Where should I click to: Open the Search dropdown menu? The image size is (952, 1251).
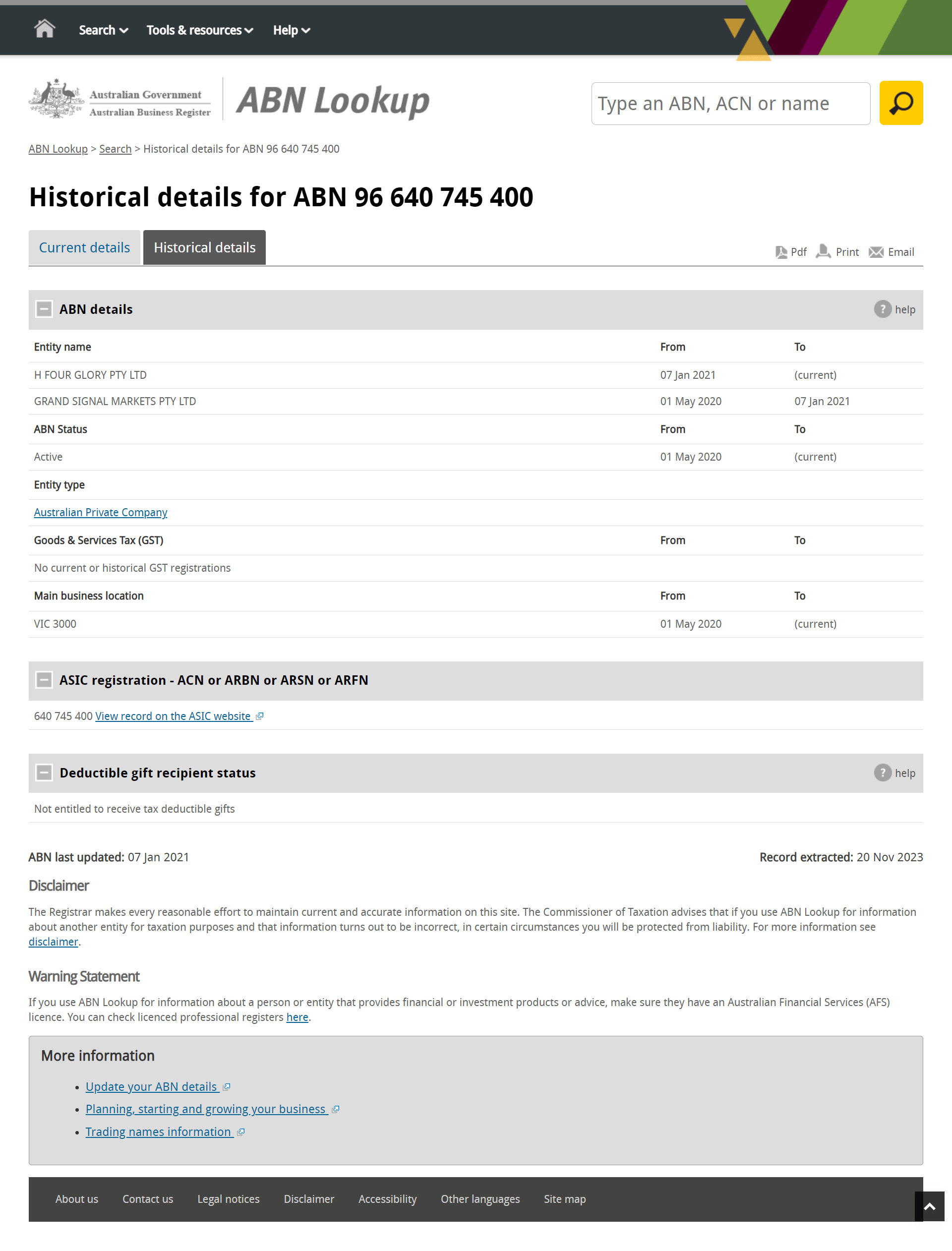(103, 30)
